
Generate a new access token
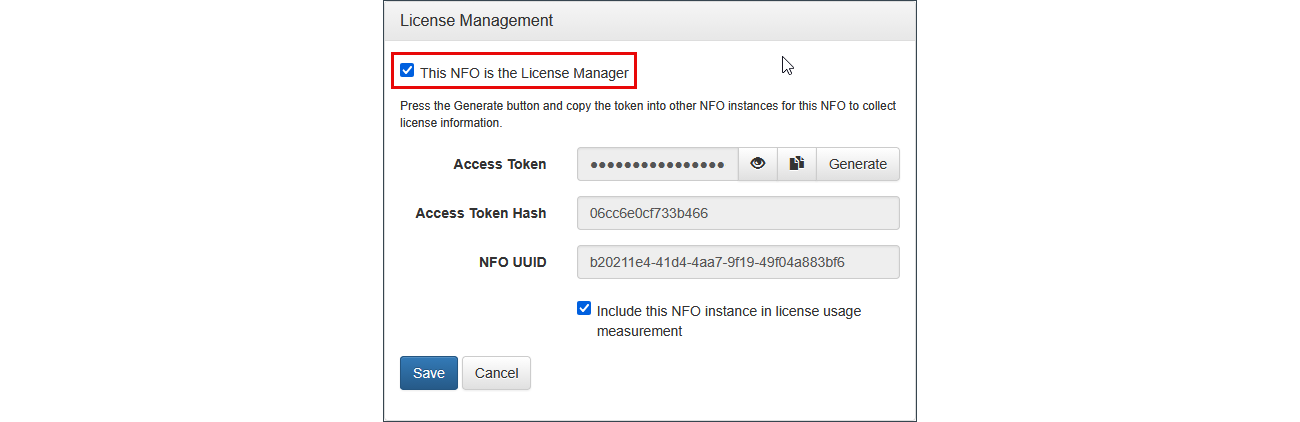(x=857, y=164)
